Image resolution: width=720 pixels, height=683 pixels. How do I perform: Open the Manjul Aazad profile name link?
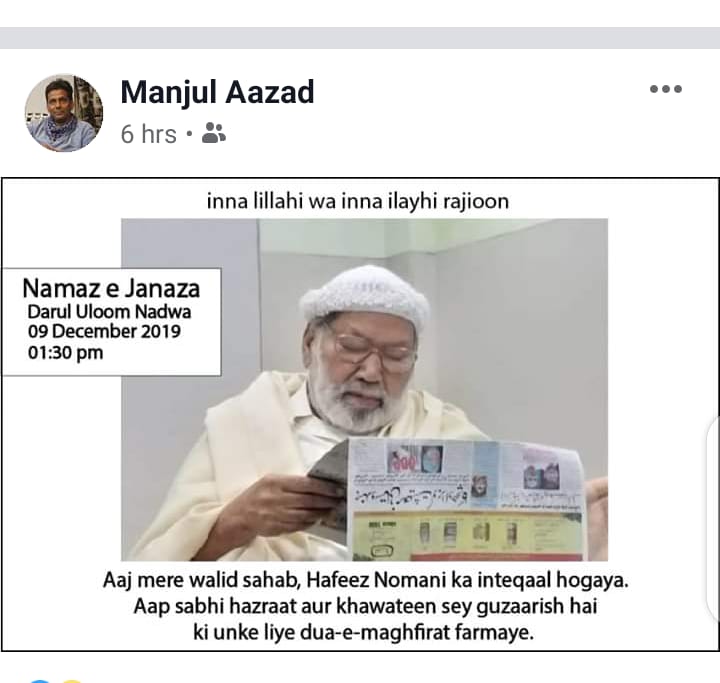[217, 93]
